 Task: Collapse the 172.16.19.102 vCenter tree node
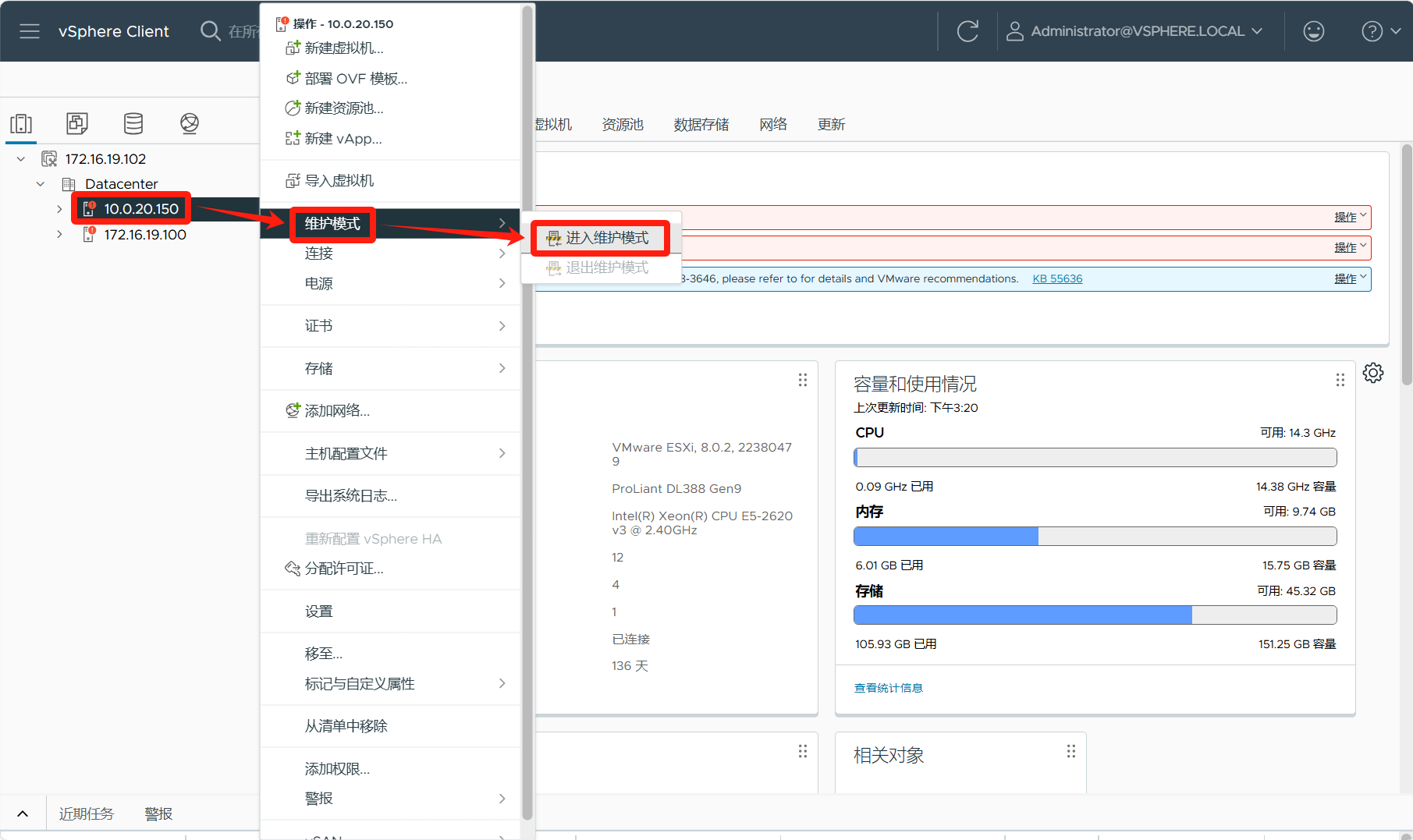click(x=21, y=159)
